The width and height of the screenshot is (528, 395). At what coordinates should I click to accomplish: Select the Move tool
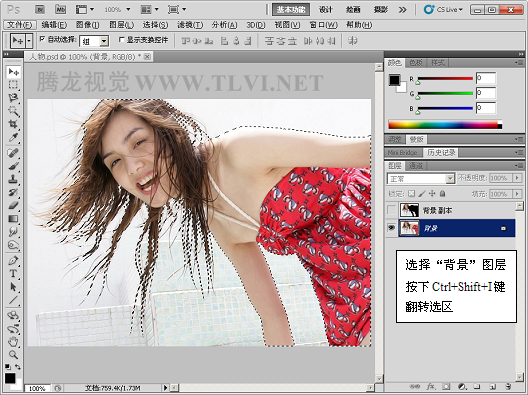[x=13, y=71]
